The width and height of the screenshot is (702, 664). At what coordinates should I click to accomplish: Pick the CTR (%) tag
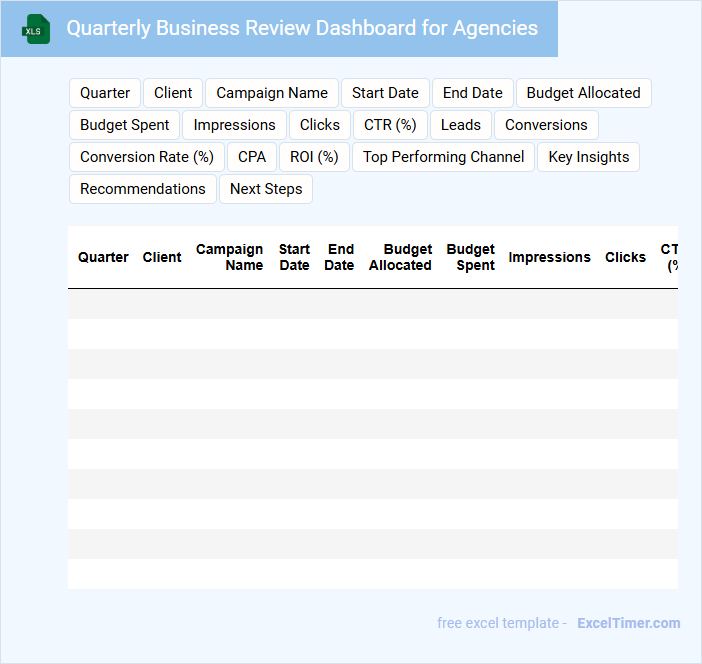tap(390, 125)
